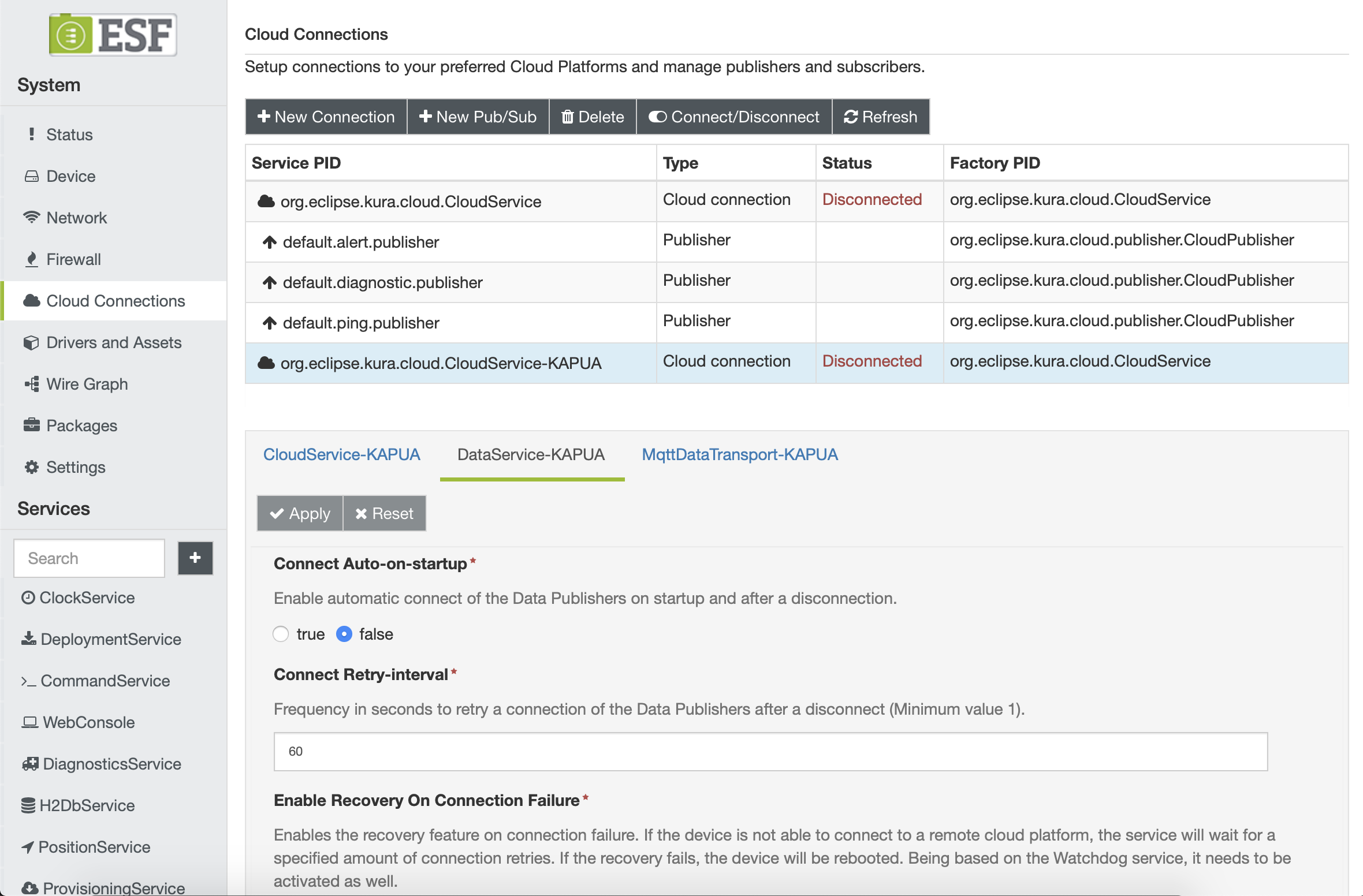The image size is (1363, 896).
Task: Toggle Connect/Disconnect for selected connection
Action: (x=734, y=117)
